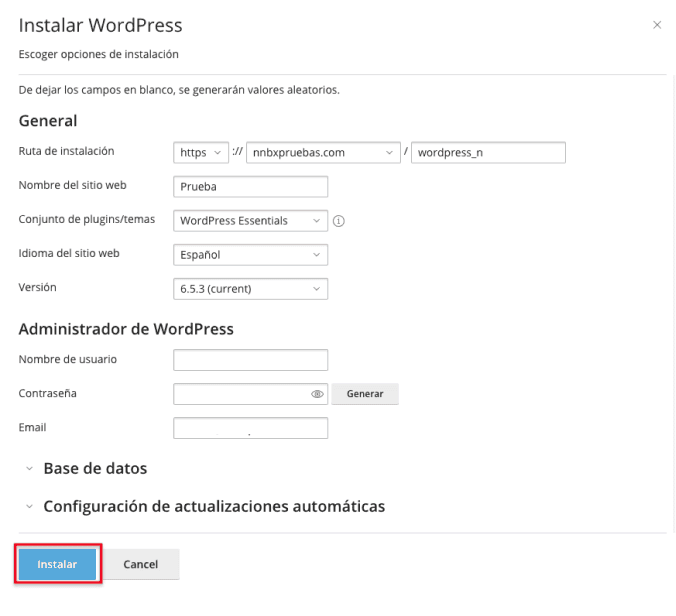The height and width of the screenshot is (616, 676).
Task: Expand the Base de datos section
Action: (95, 468)
